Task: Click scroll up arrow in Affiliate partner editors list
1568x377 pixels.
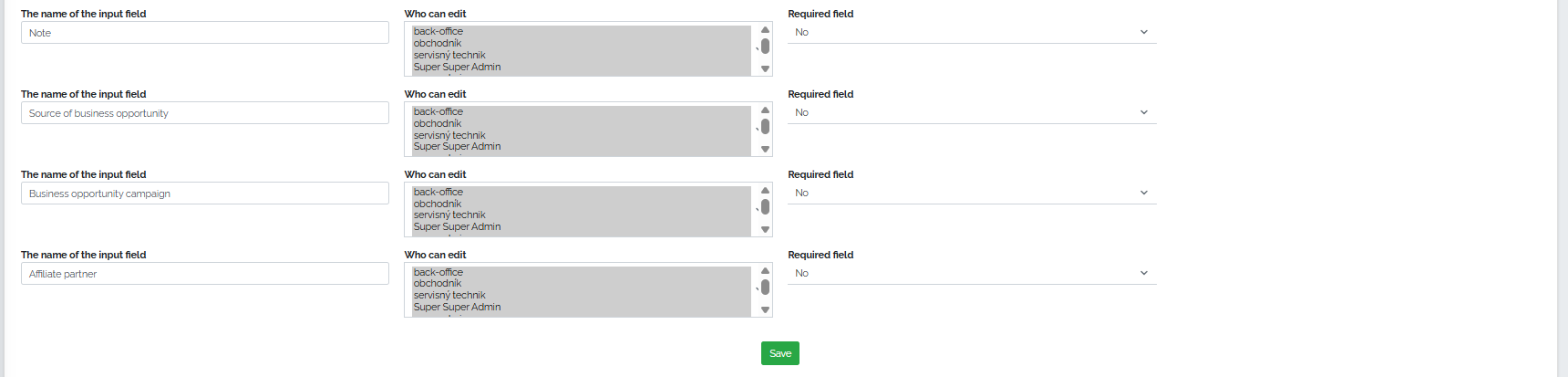Action: pos(765,271)
